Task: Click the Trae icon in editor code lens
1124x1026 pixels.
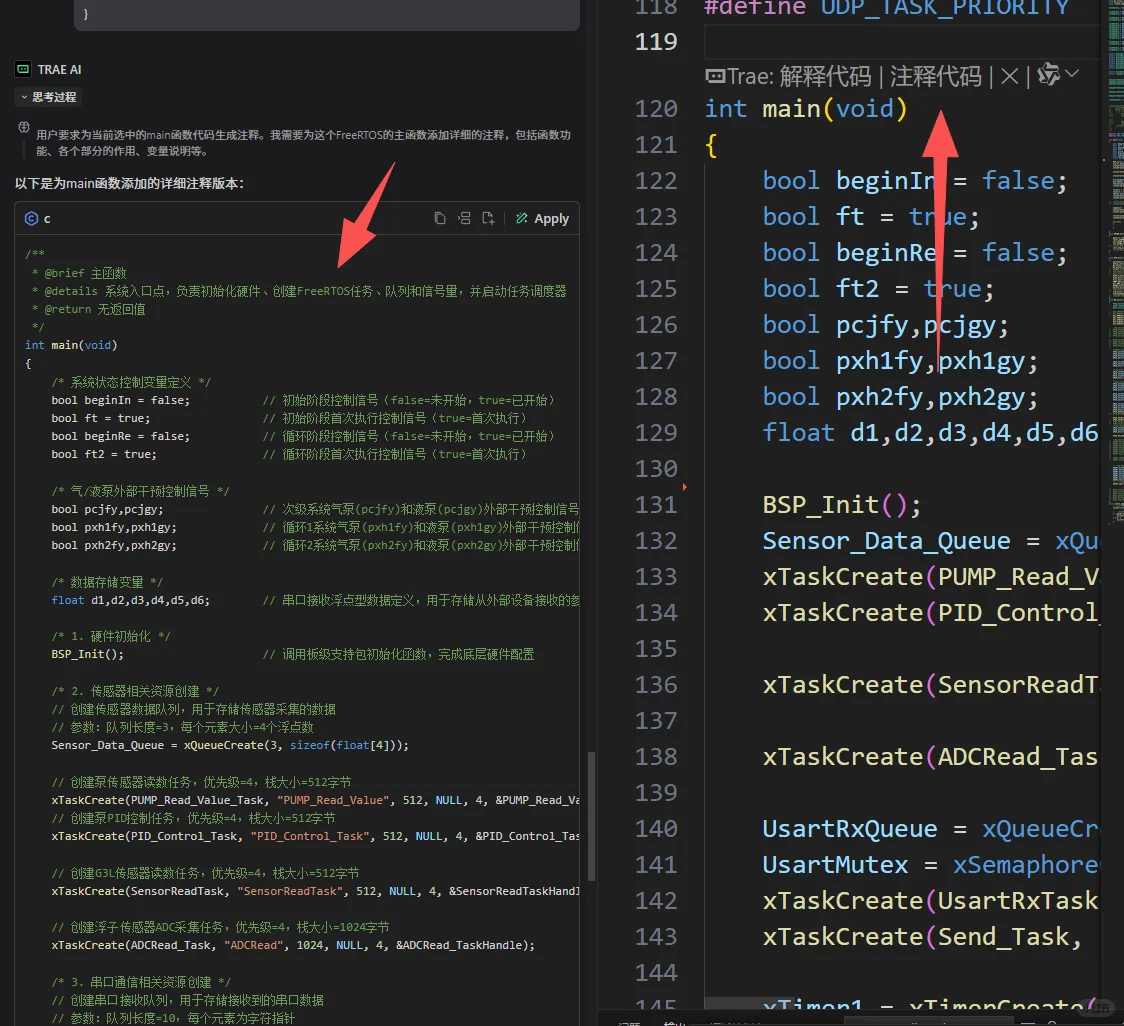Action: [x=715, y=76]
